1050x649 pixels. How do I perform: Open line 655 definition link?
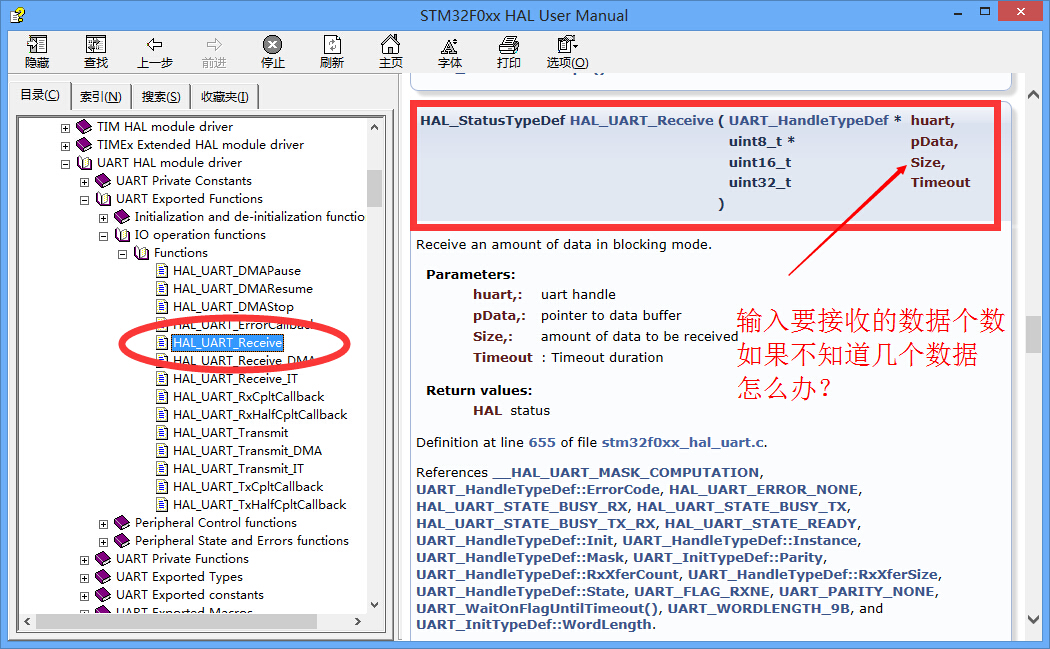(x=542, y=443)
